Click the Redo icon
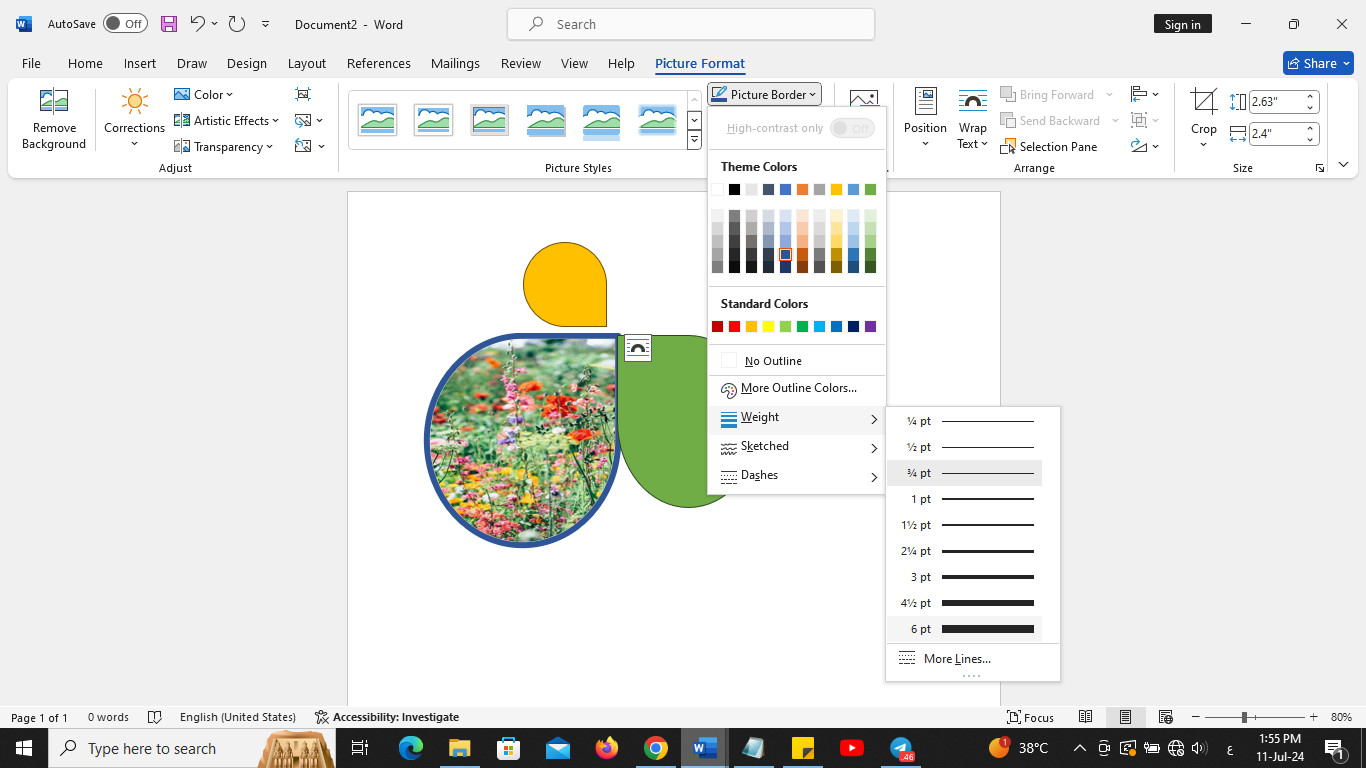This screenshot has height=768, width=1366. click(236, 24)
